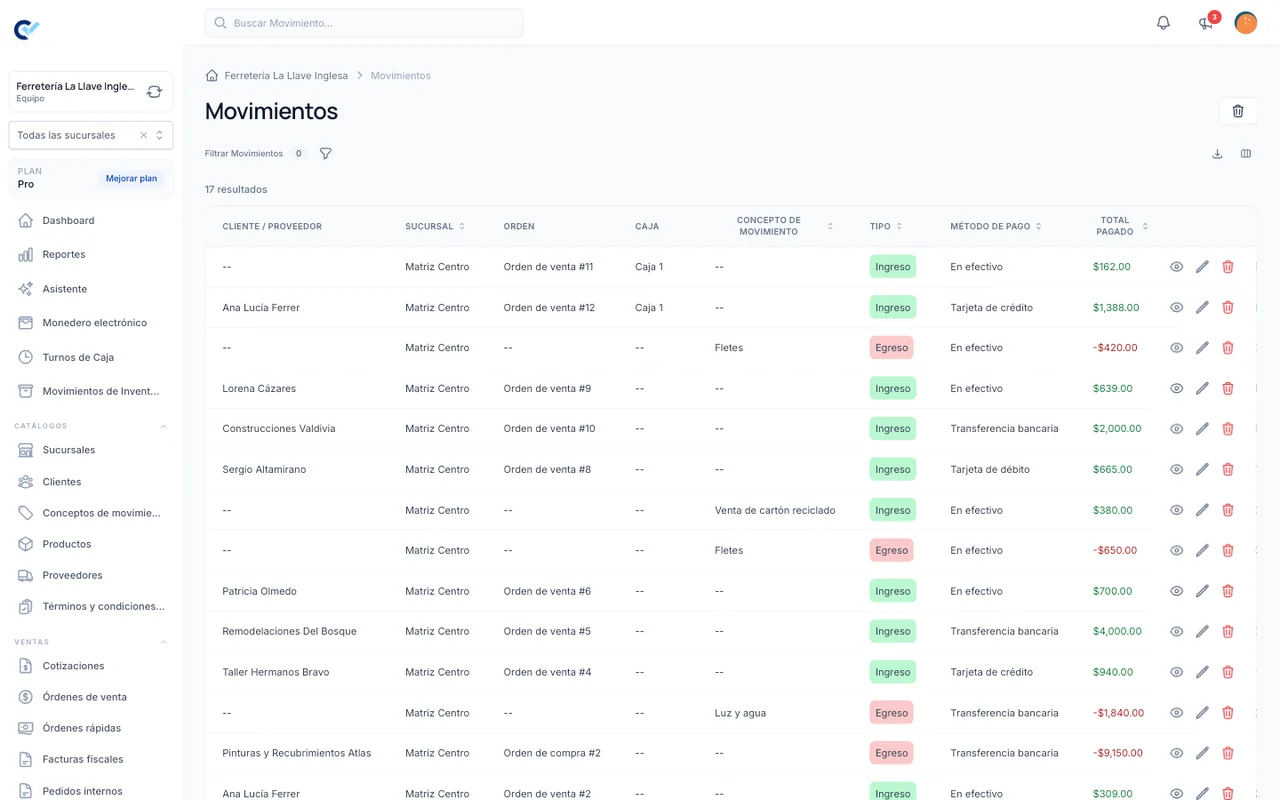This screenshot has width=1280, height=800.
Task: Edit the $162.00 movement row
Action: coord(1202,267)
